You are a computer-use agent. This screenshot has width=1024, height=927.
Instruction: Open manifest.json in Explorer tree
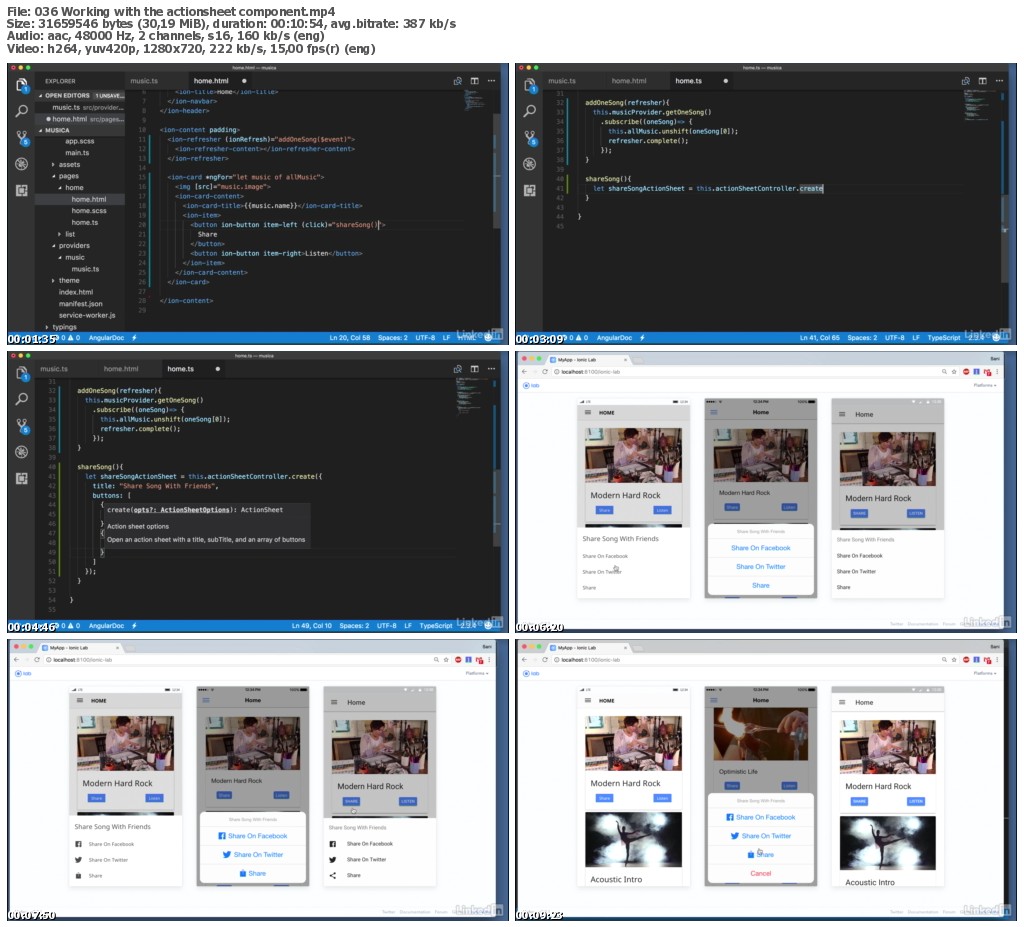click(x=80, y=304)
